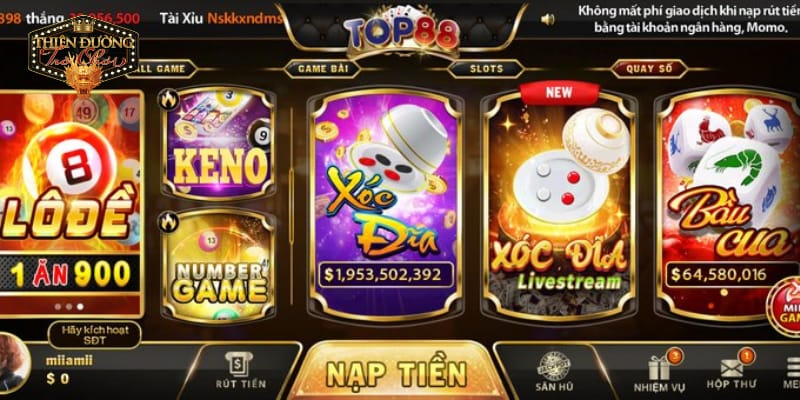Open the Hộp Thư mail envelope icon
This screenshot has width=800, height=400.
pyautogui.click(x=732, y=367)
